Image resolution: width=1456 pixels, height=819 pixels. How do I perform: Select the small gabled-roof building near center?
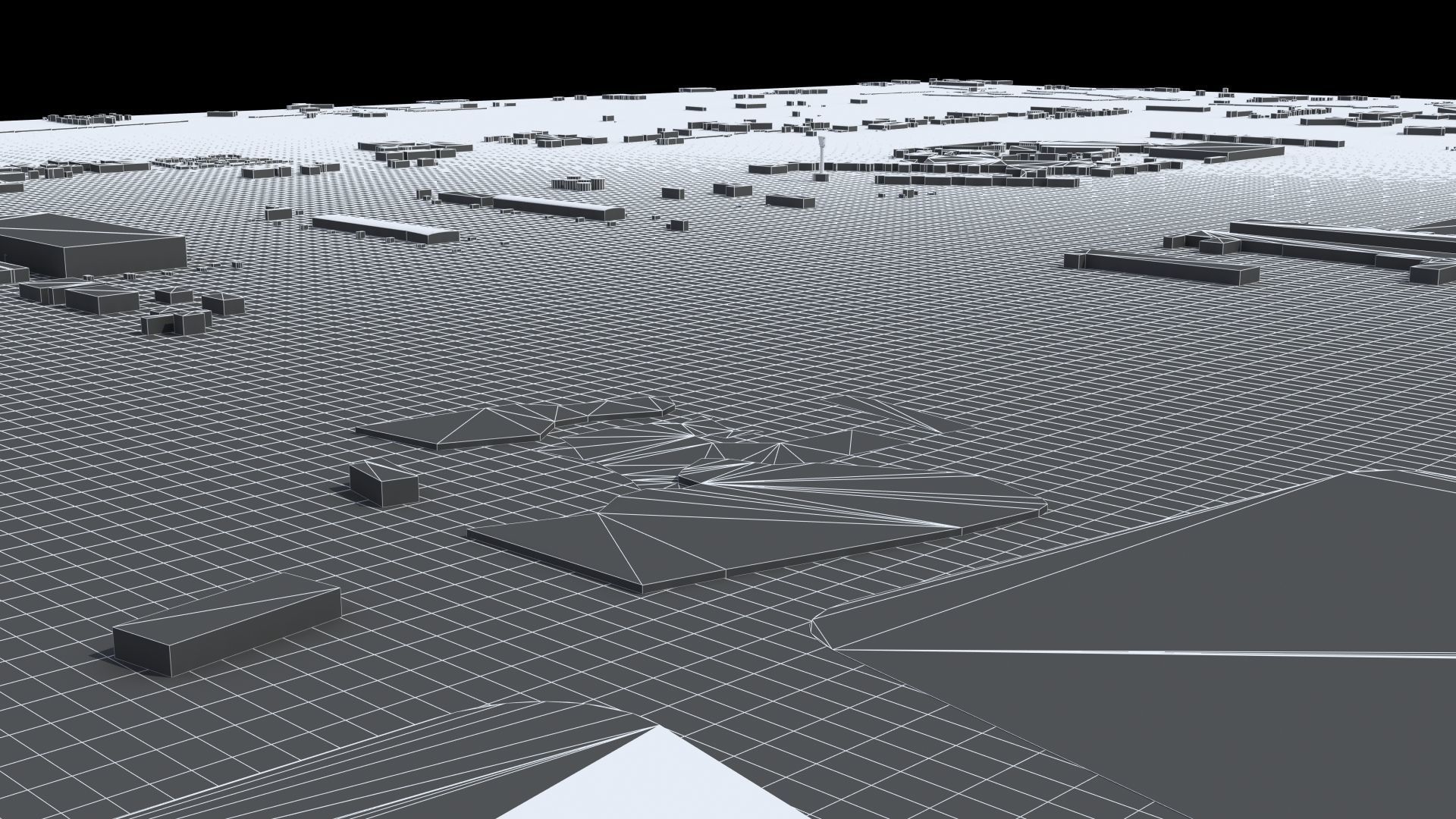pyautogui.click(x=384, y=482)
